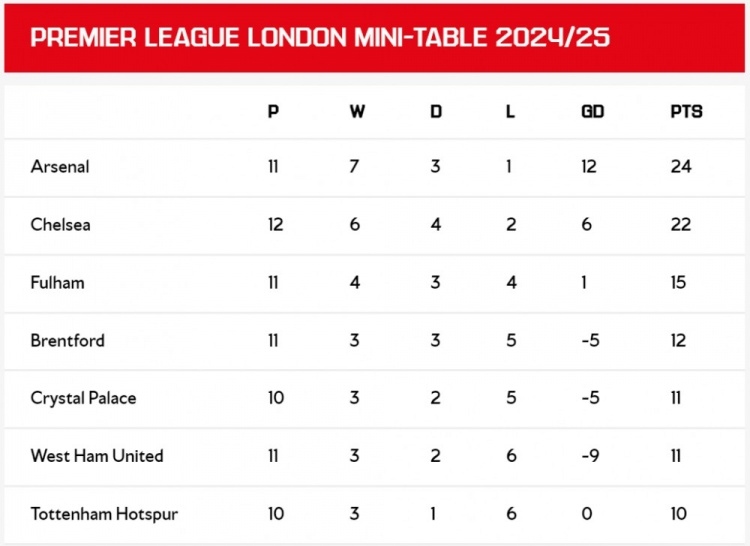Click Tottenham Hotspur's goal difference of 0

tap(587, 514)
